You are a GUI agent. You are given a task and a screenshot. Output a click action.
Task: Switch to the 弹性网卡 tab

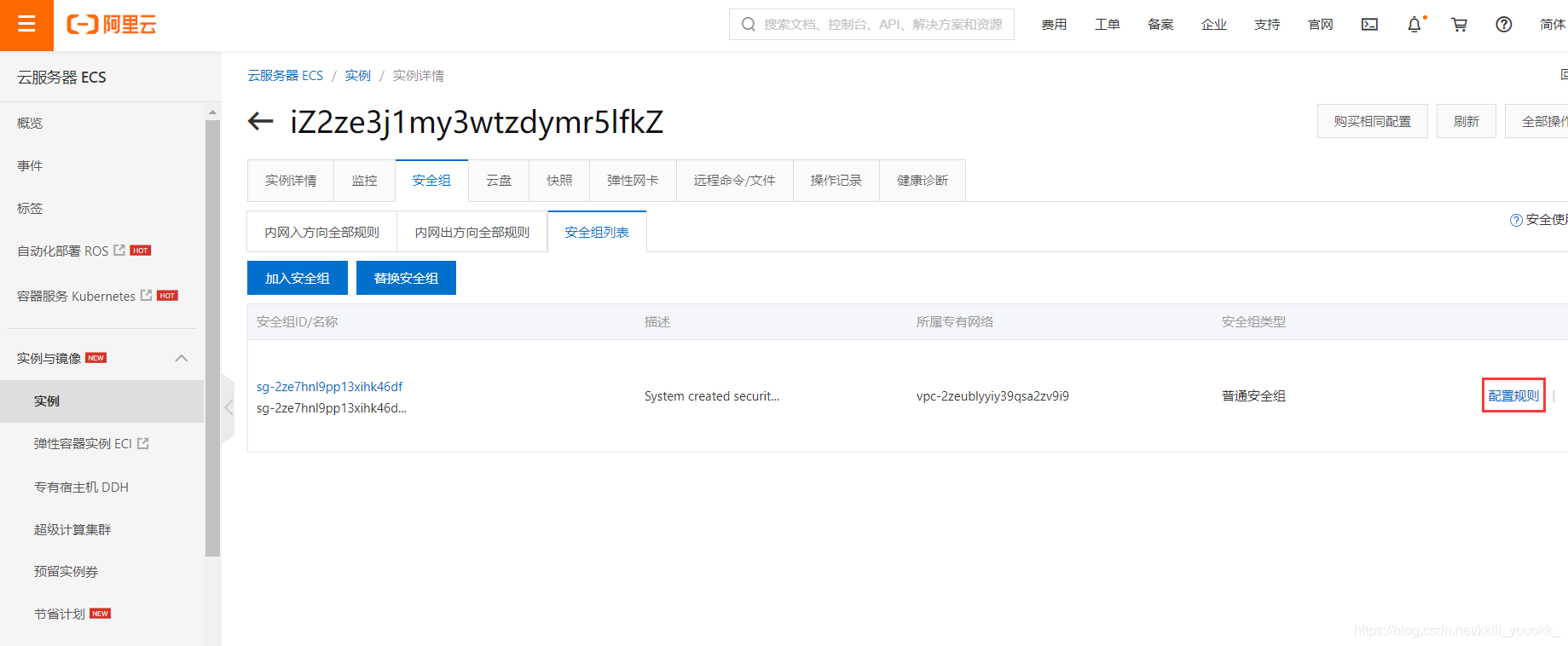[633, 181]
